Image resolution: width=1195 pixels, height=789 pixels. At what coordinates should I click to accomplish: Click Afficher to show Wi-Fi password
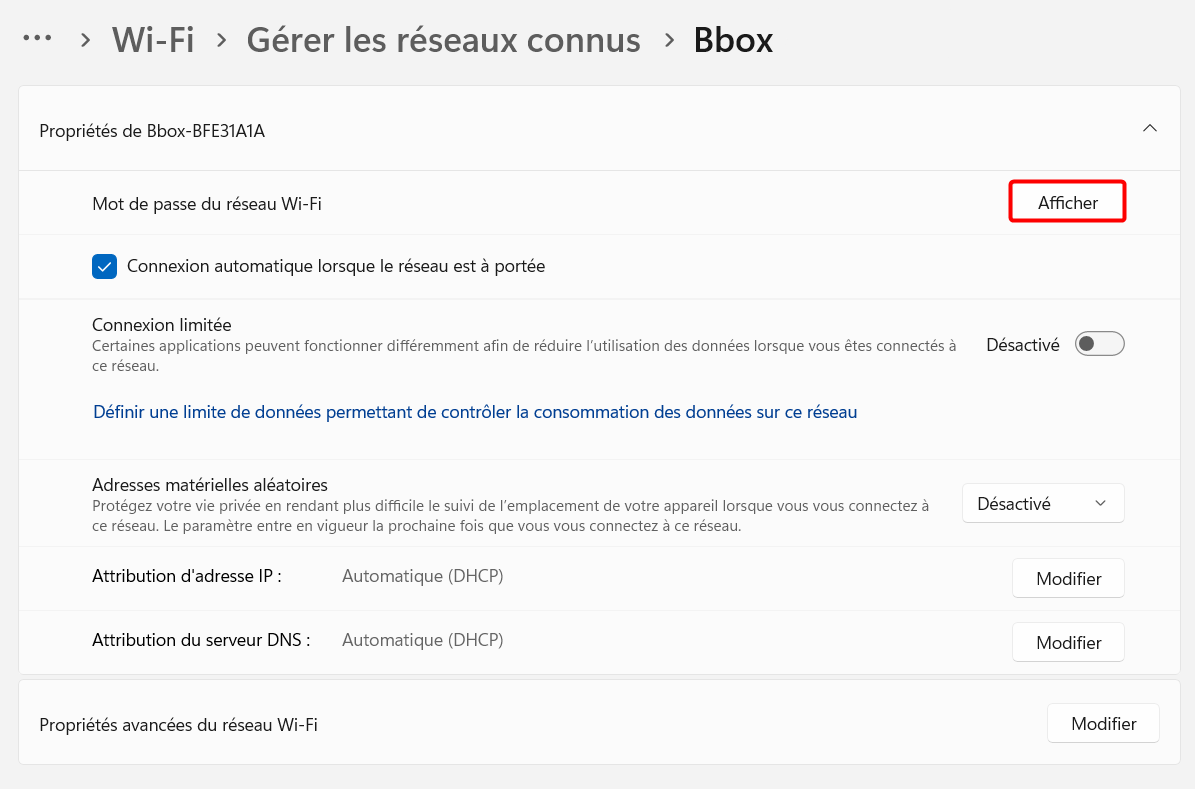(1067, 202)
